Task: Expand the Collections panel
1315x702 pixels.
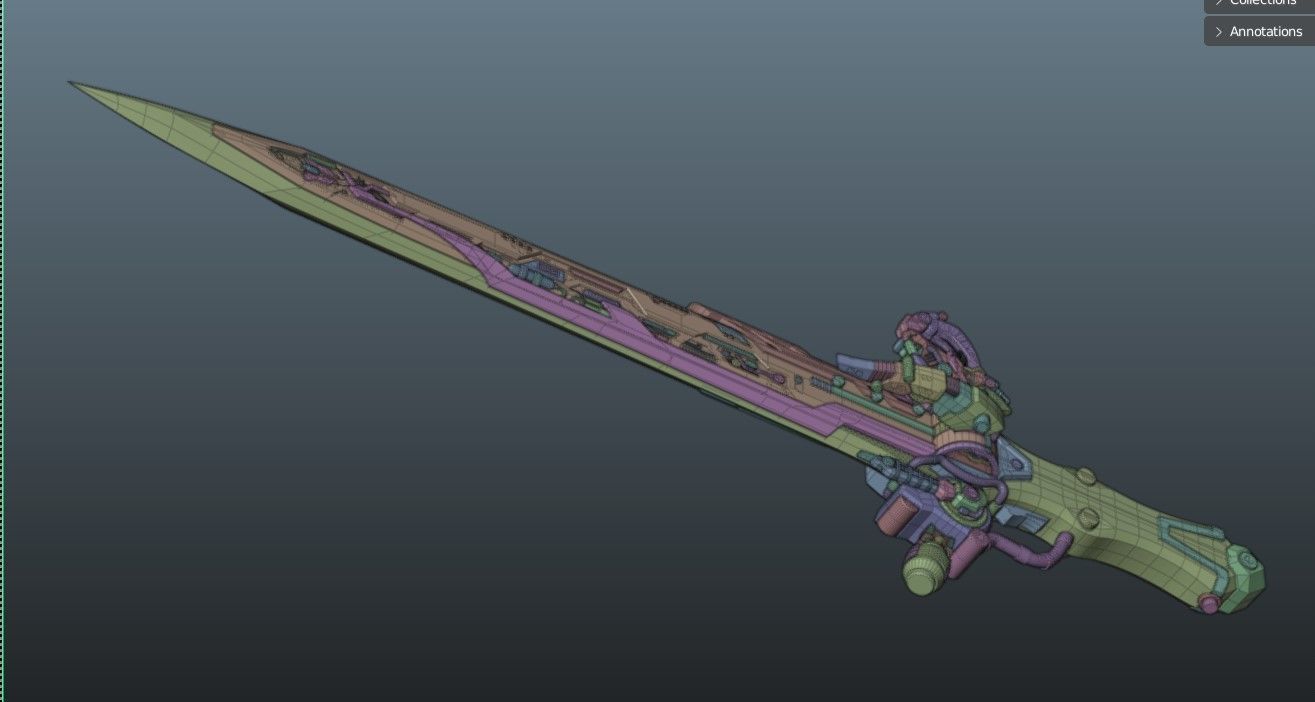Action: [1259, 5]
